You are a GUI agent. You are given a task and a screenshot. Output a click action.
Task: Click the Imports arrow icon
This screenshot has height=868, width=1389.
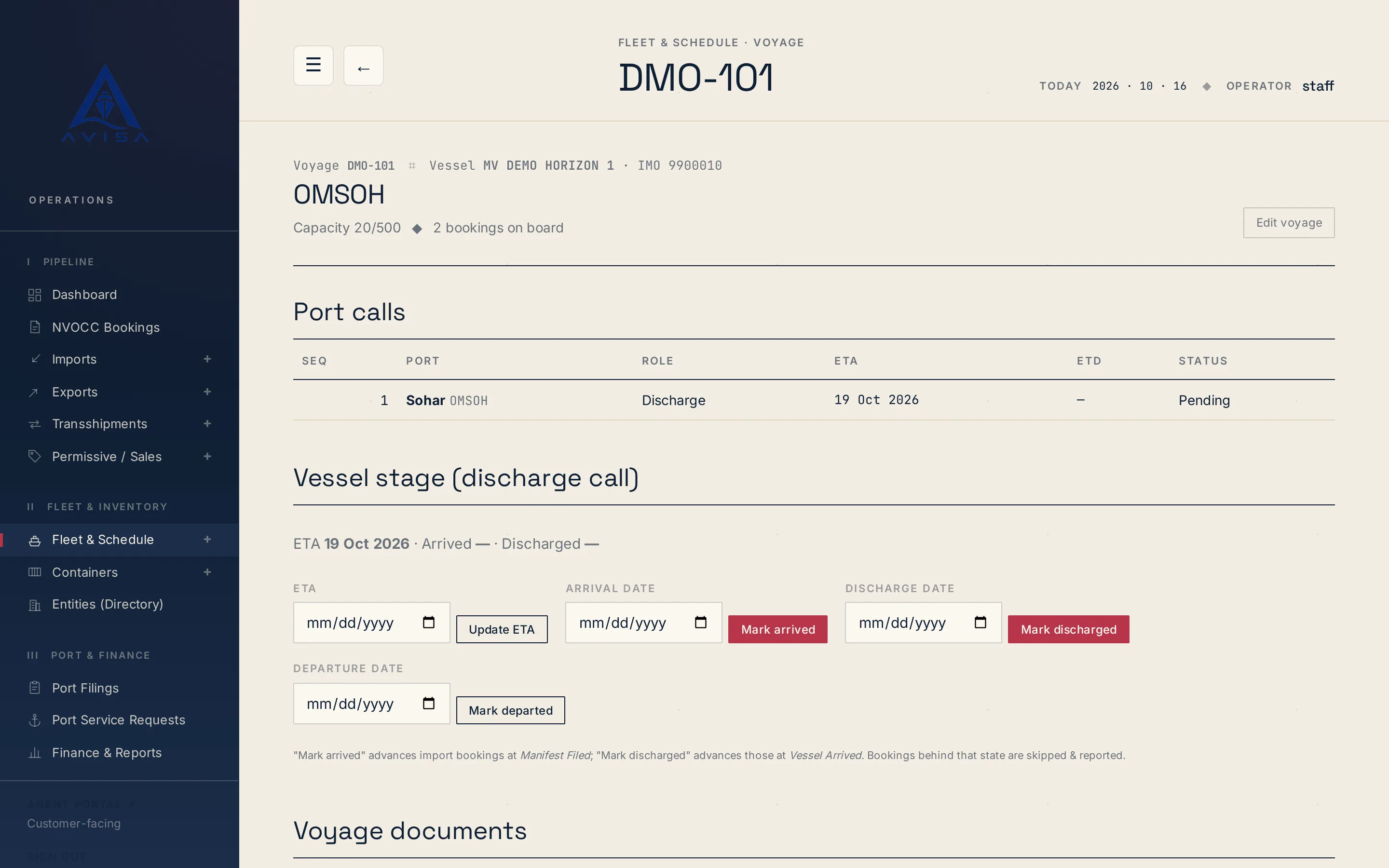click(x=35, y=359)
